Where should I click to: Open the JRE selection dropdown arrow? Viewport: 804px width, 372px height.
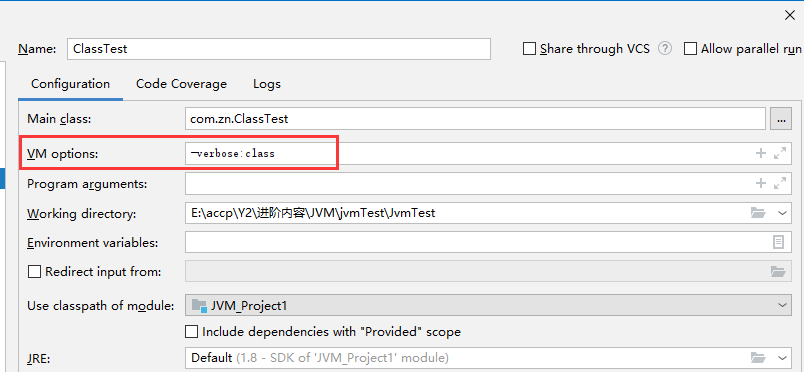782,357
